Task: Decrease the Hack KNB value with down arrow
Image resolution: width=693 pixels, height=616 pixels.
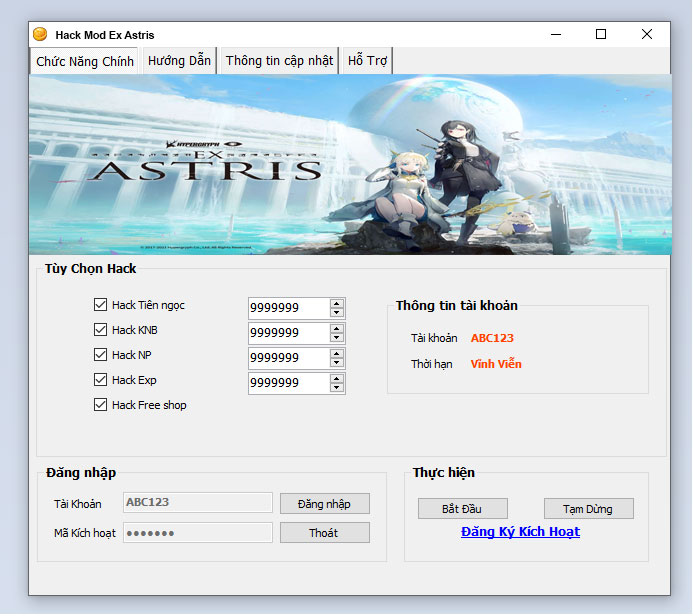Action: point(337,338)
